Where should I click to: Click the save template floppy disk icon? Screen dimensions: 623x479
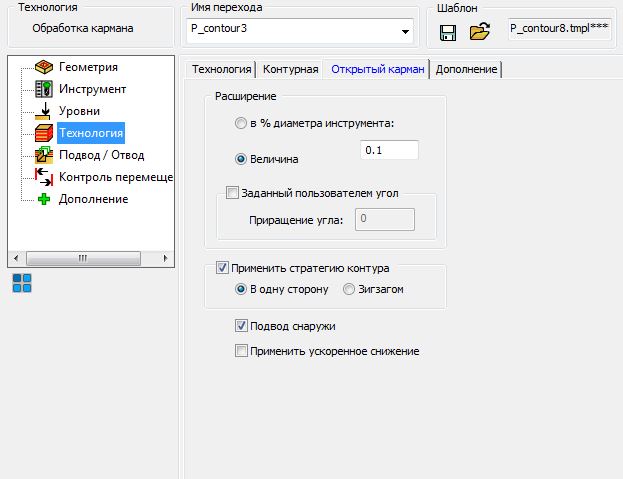[x=448, y=32]
